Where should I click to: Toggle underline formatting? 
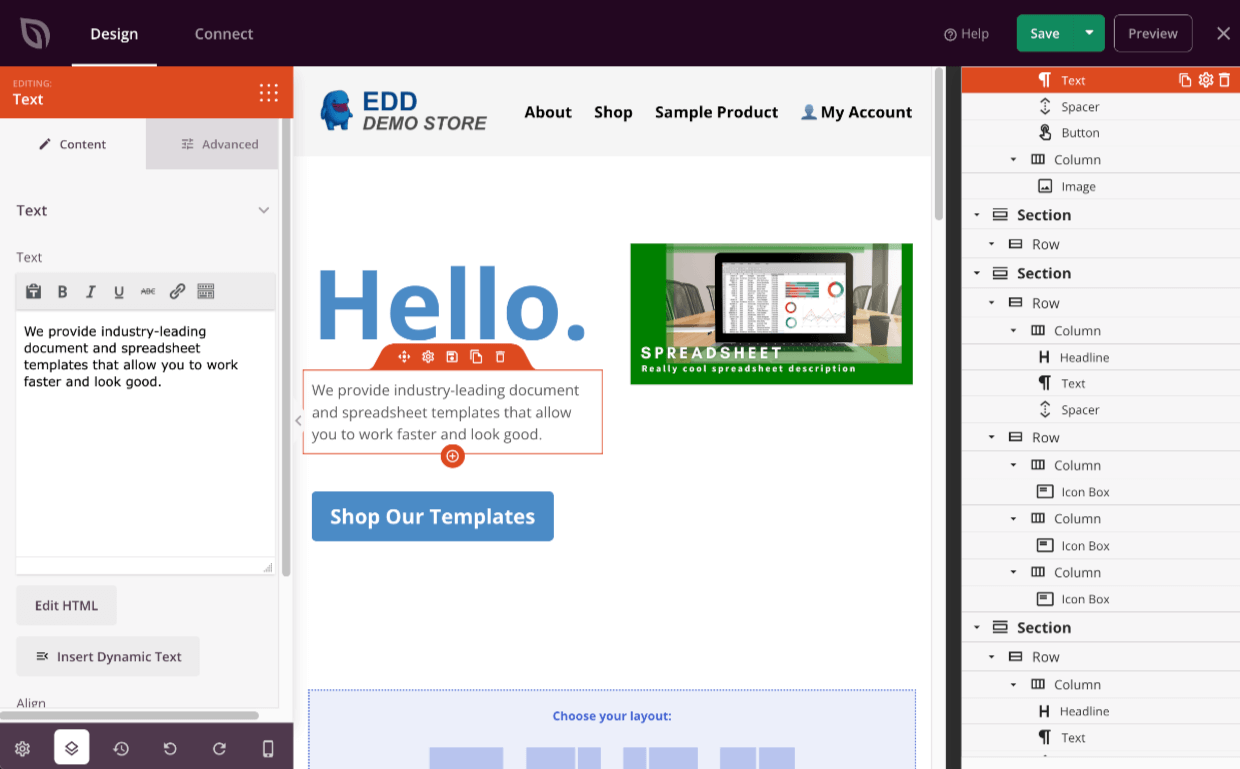[118, 291]
